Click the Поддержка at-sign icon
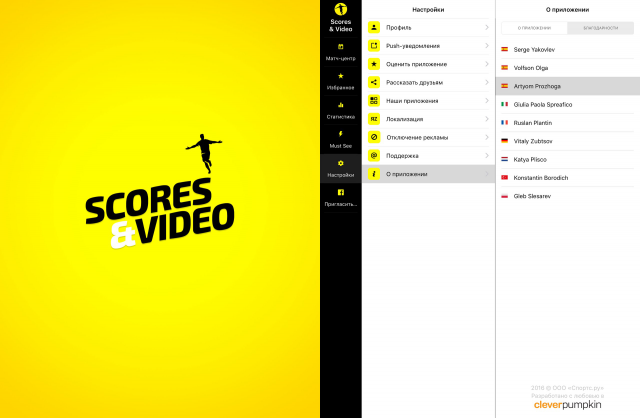The image size is (640, 418). click(374, 156)
